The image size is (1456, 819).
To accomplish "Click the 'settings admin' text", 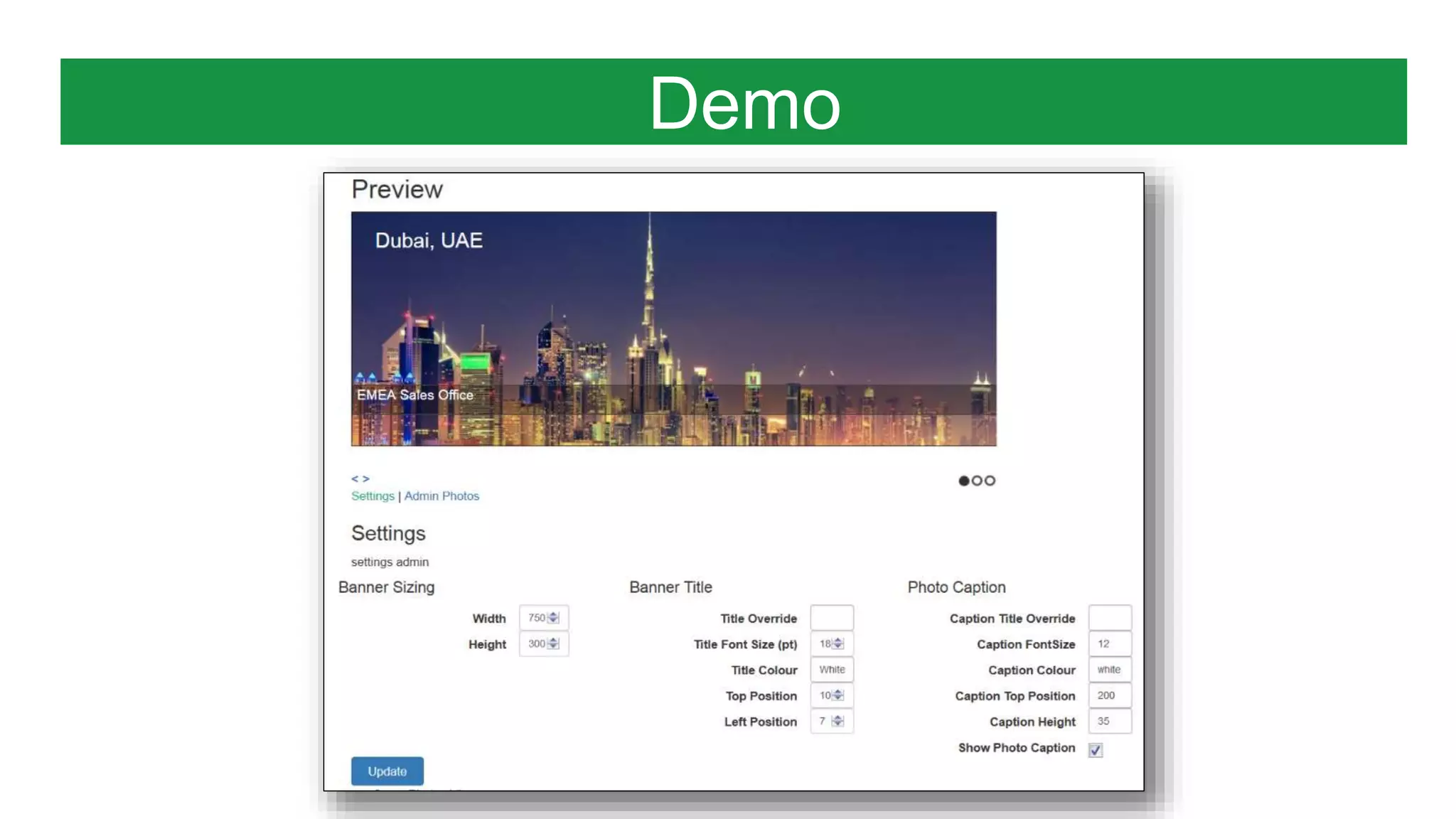I will 390,562.
